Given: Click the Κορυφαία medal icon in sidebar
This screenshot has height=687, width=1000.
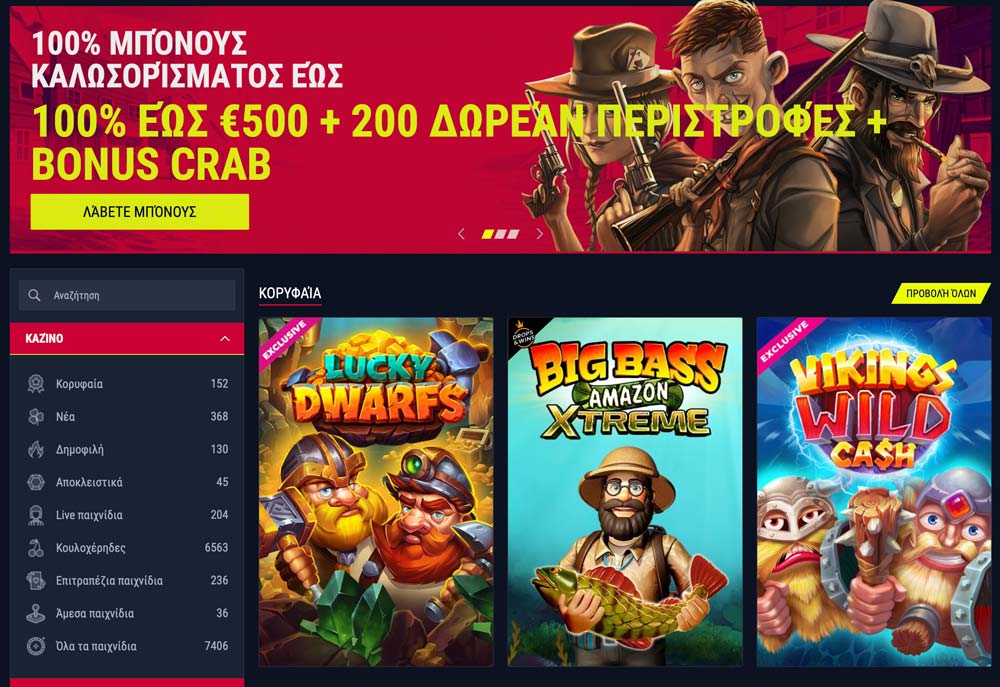Looking at the screenshot, I should [36, 383].
